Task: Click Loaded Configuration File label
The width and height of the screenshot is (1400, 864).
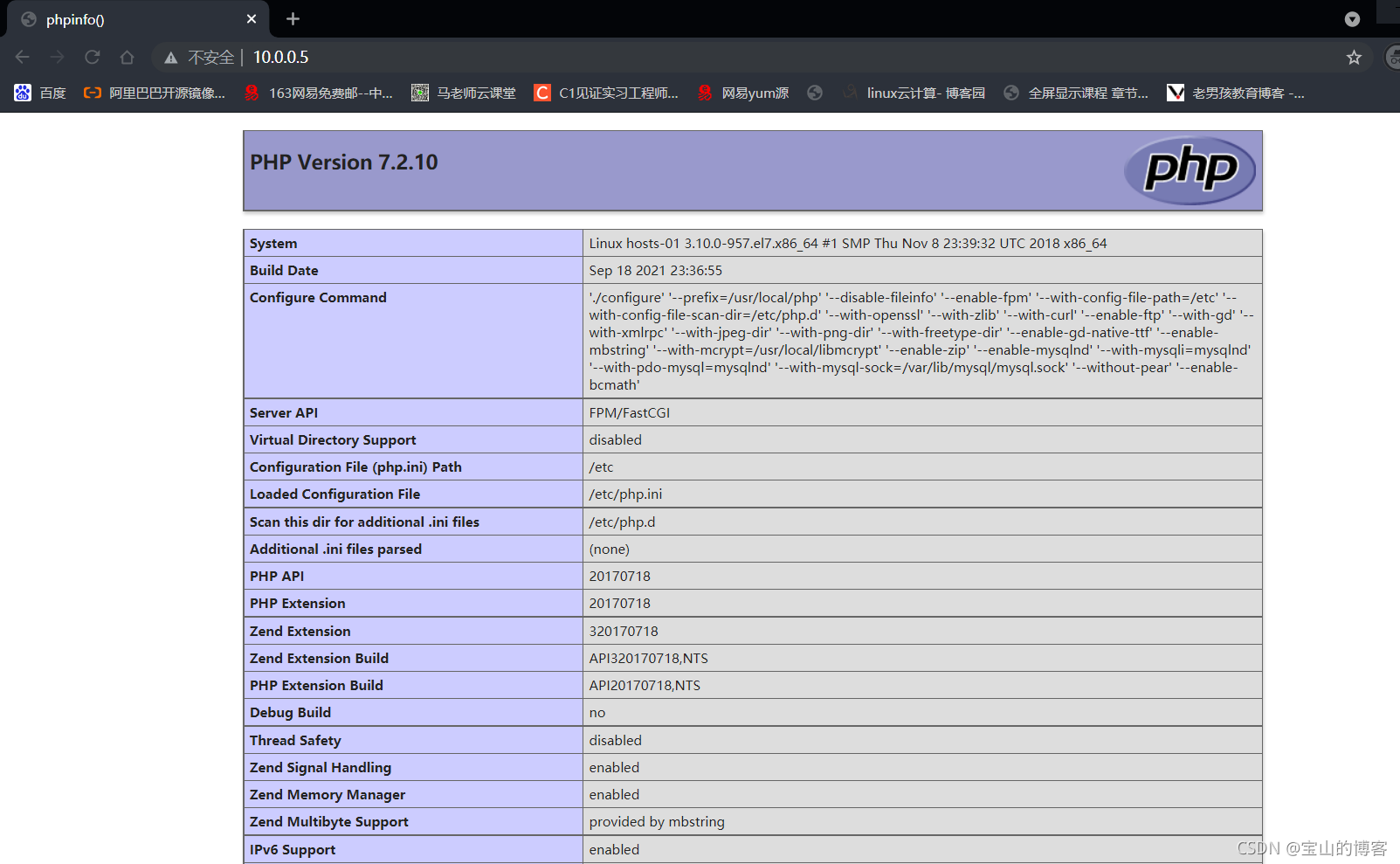Action: point(334,494)
